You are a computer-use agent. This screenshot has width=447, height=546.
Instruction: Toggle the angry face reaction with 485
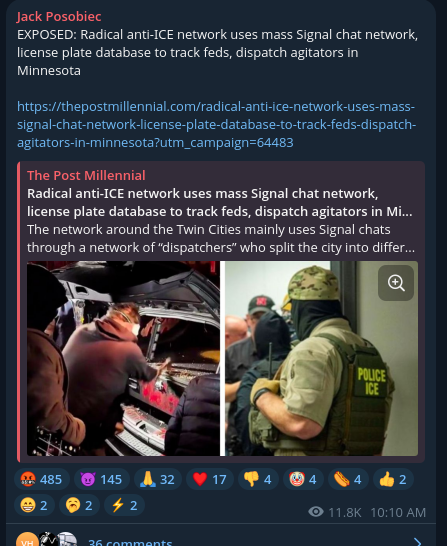[x=42, y=479]
